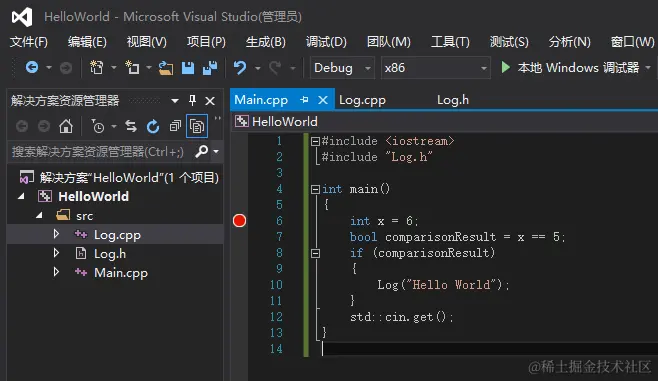Click the Open File folder icon
This screenshot has width=658, height=381.
click(x=166, y=68)
